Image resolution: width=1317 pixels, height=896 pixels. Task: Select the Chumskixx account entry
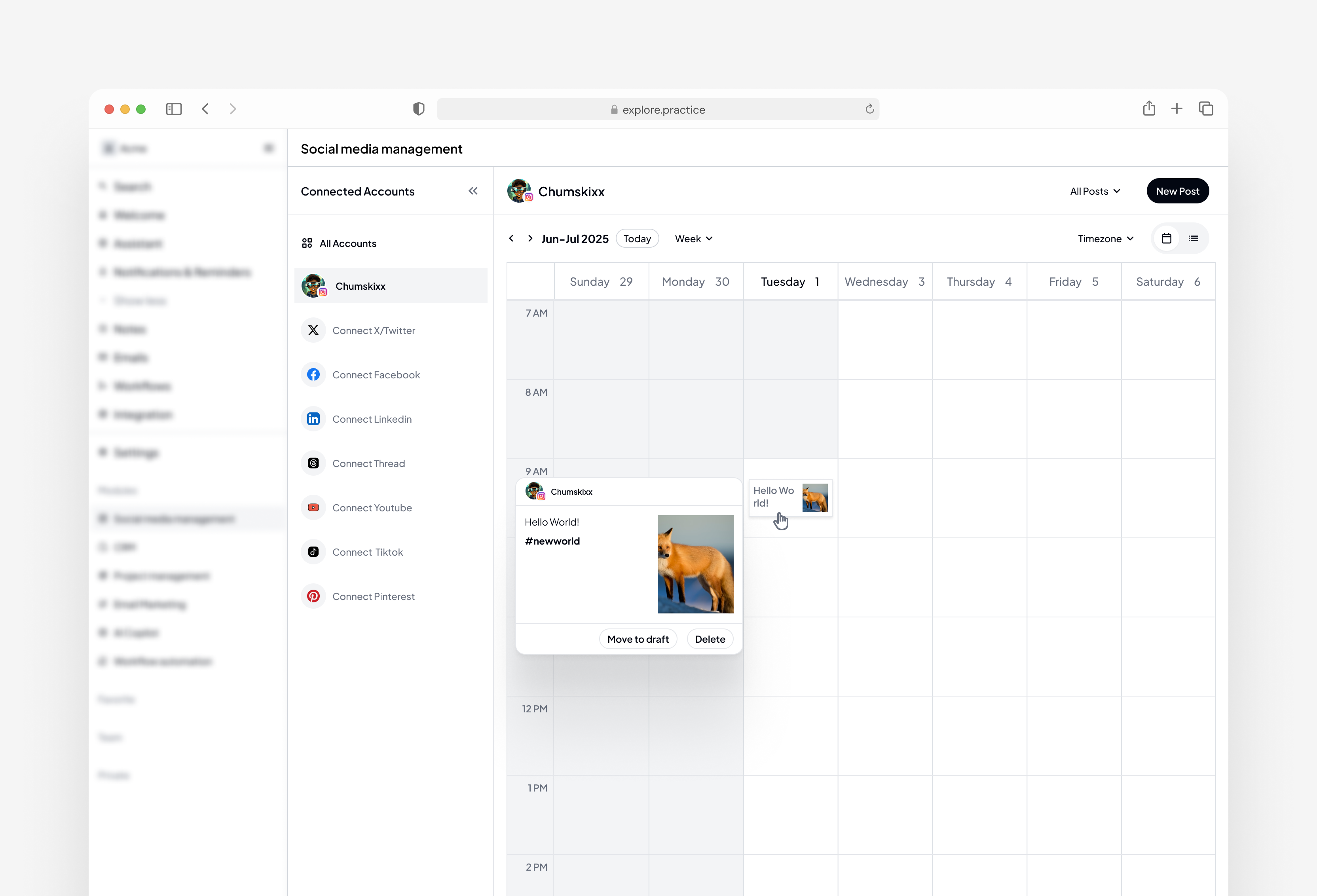tap(361, 286)
